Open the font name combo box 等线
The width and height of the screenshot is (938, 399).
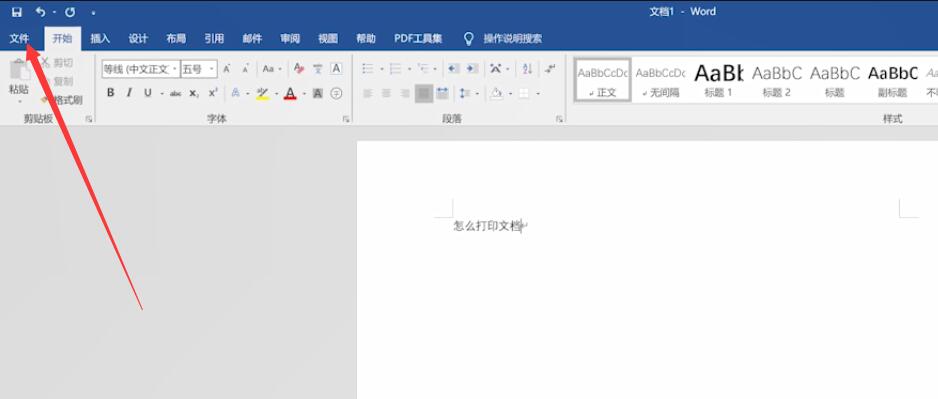141,69
